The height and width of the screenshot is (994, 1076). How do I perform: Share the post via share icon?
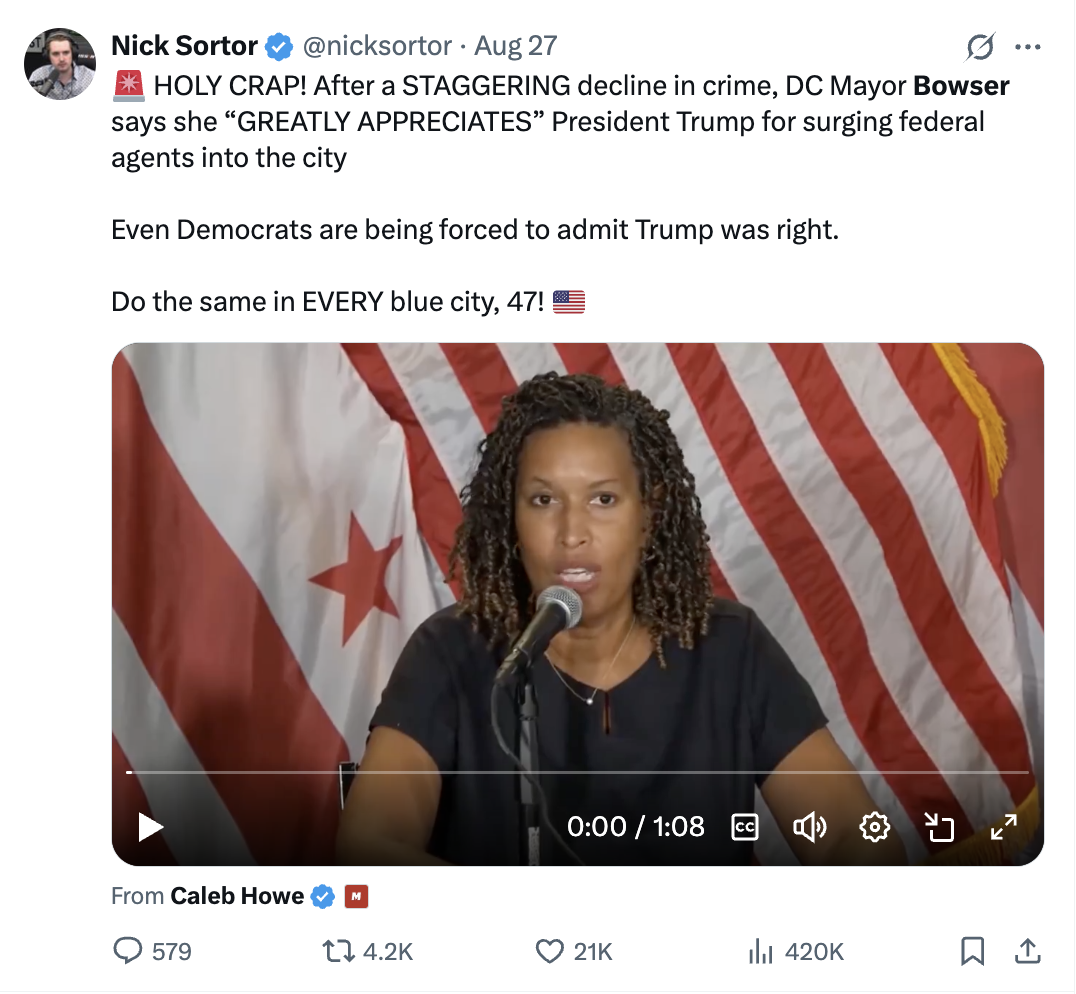[1027, 951]
